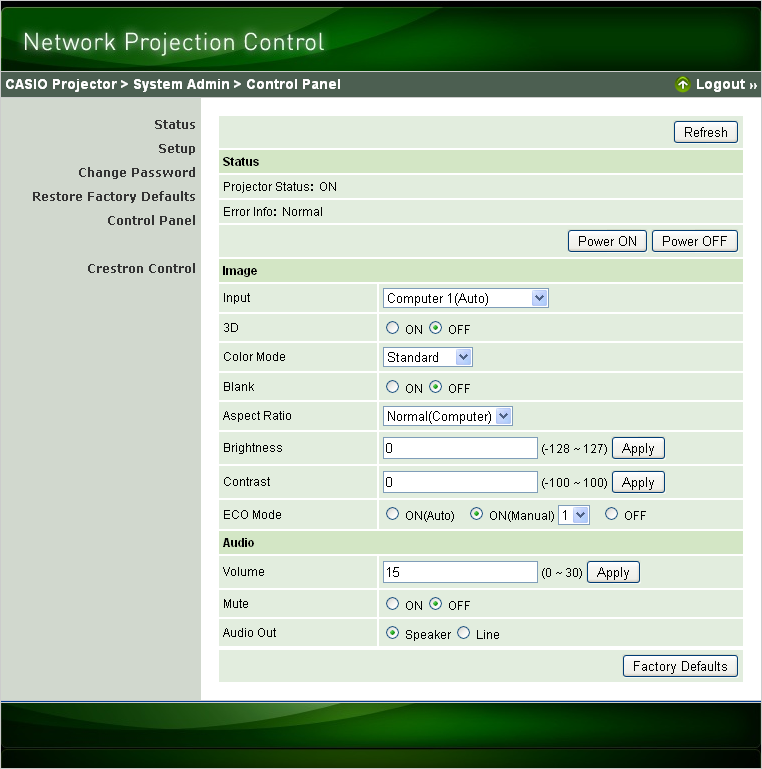Open Restore Factory Defaults page

point(114,197)
